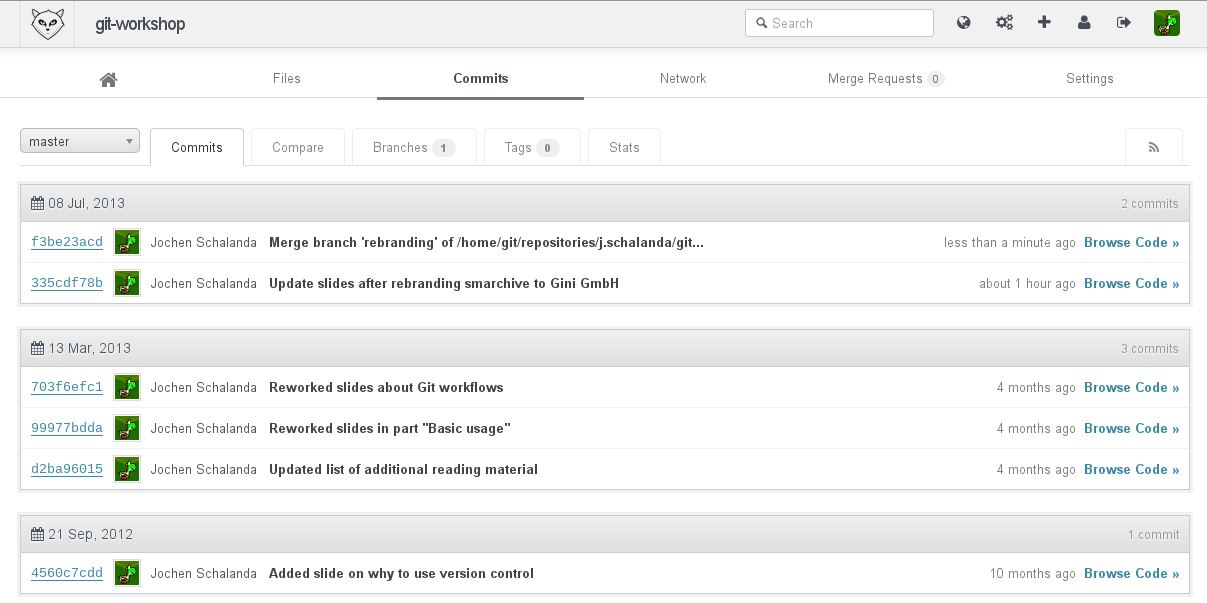This screenshot has height=603, width=1207.
Task: Browse code of commit f3be23acd
Action: pos(1131,242)
